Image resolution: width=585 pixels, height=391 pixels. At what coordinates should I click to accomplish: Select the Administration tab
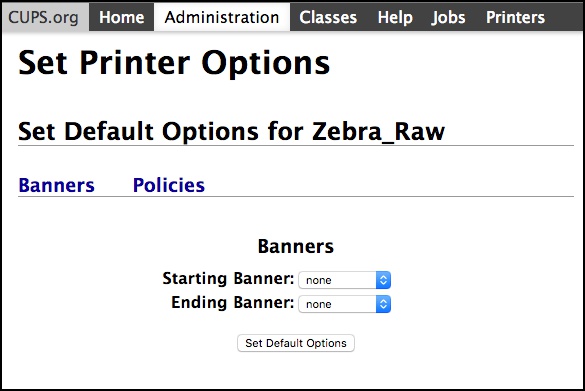(222, 17)
